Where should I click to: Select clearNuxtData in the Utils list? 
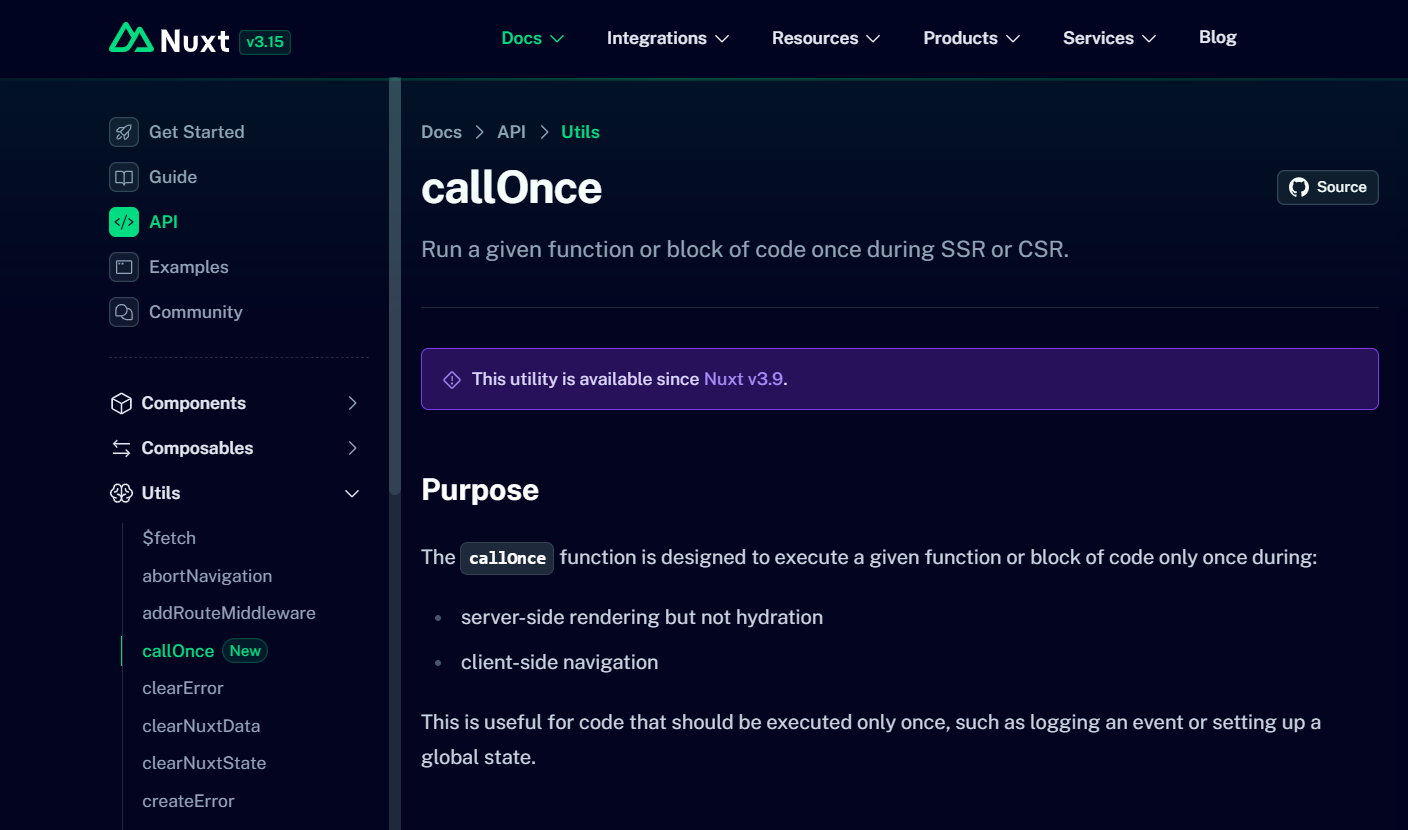[x=201, y=726]
